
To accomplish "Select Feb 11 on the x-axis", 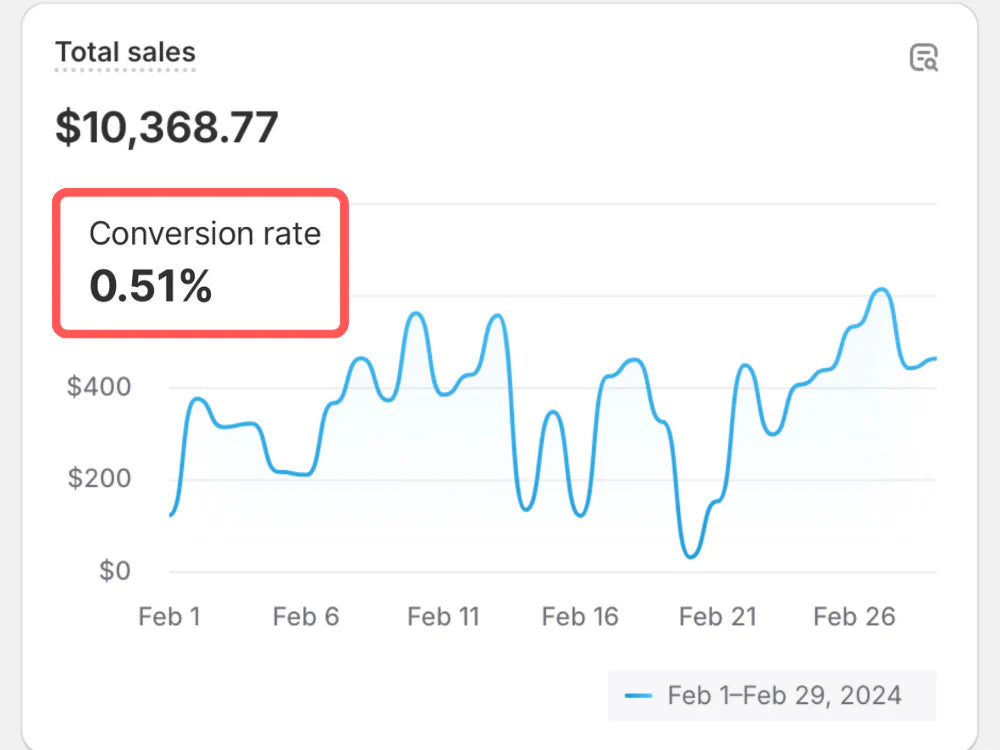I will point(443,617).
